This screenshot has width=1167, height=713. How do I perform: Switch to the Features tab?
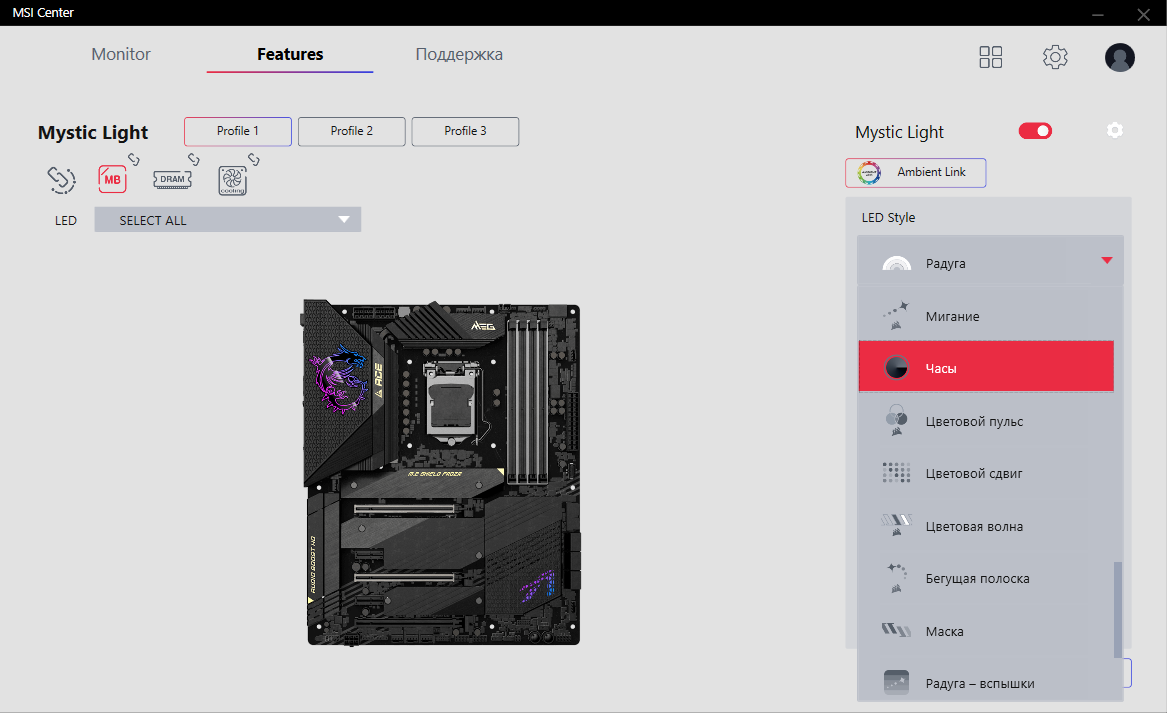click(290, 54)
